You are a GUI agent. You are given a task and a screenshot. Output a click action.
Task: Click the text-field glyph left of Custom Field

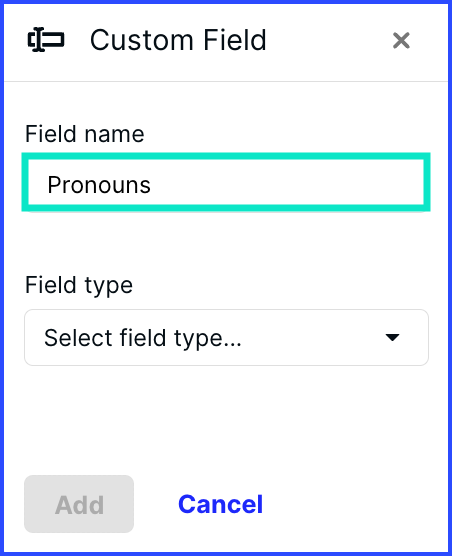(x=46, y=40)
